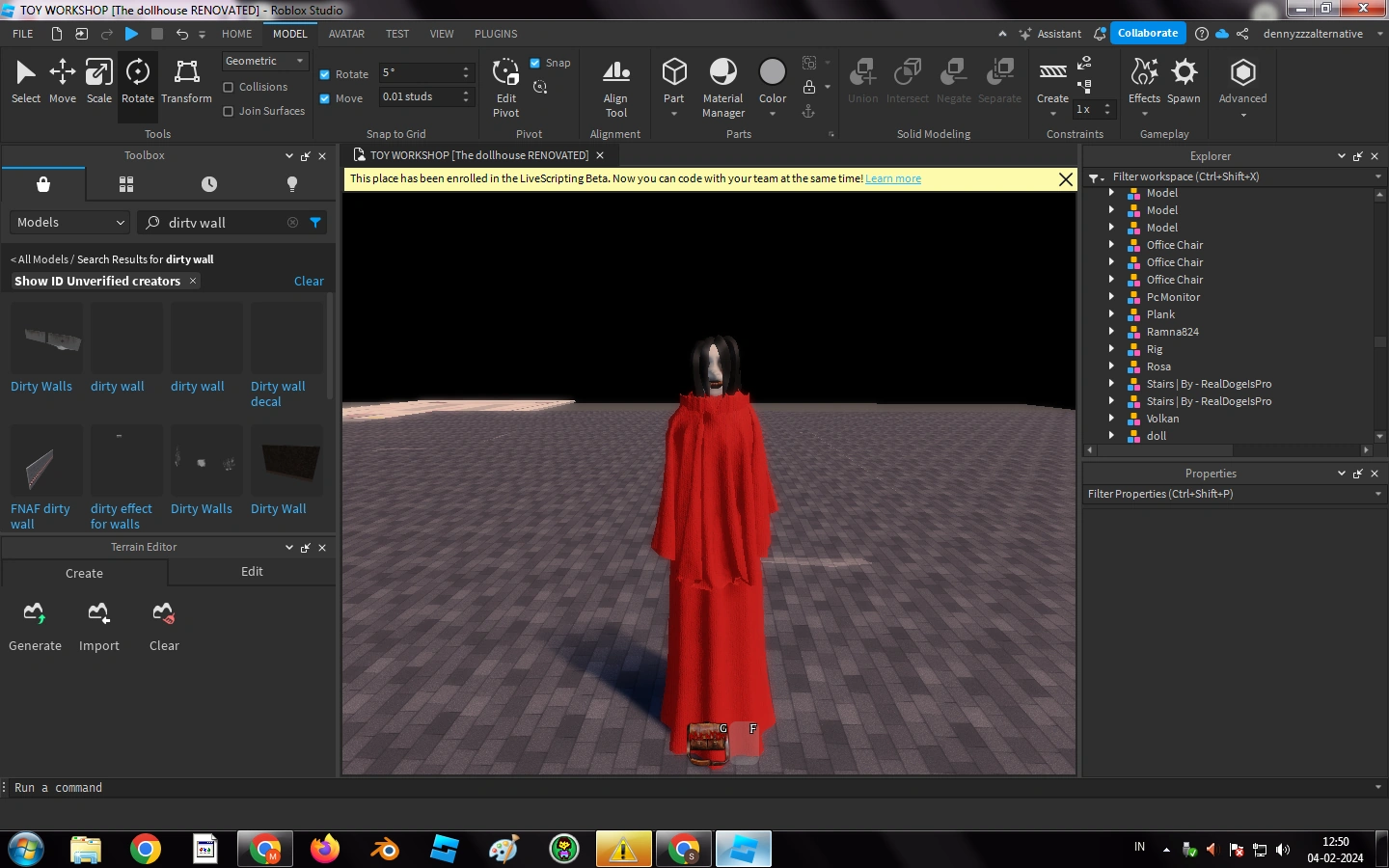The width and height of the screenshot is (1389, 868).
Task: Open the Edit tab in Terrain Editor
Action: pos(252,572)
